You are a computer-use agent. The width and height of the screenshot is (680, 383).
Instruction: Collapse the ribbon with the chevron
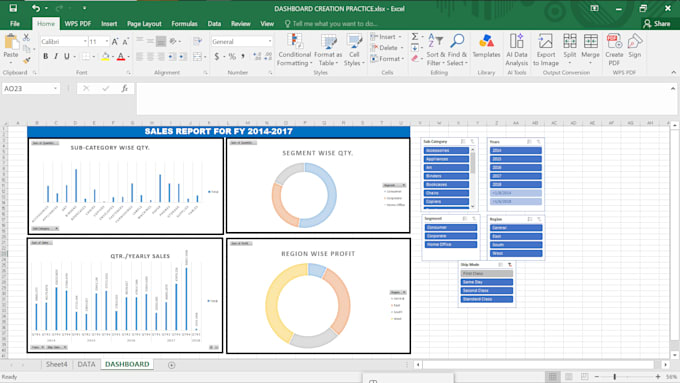tap(673, 72)
